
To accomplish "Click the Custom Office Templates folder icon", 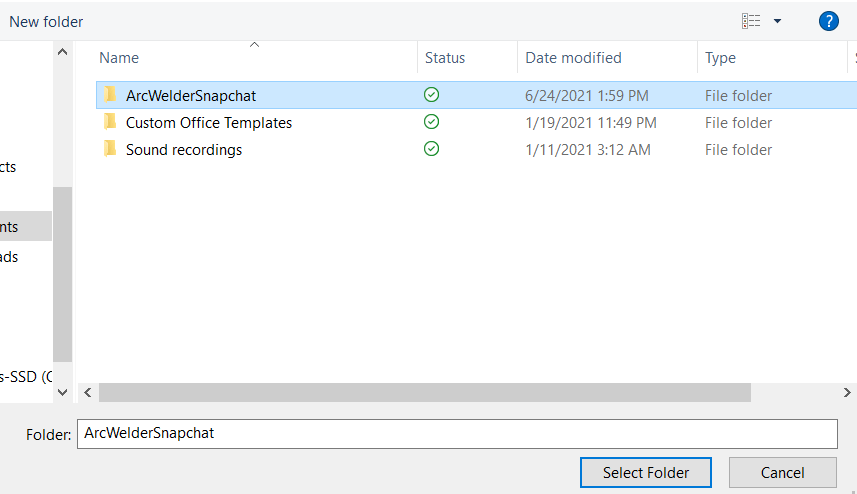I will pos(110,122).
